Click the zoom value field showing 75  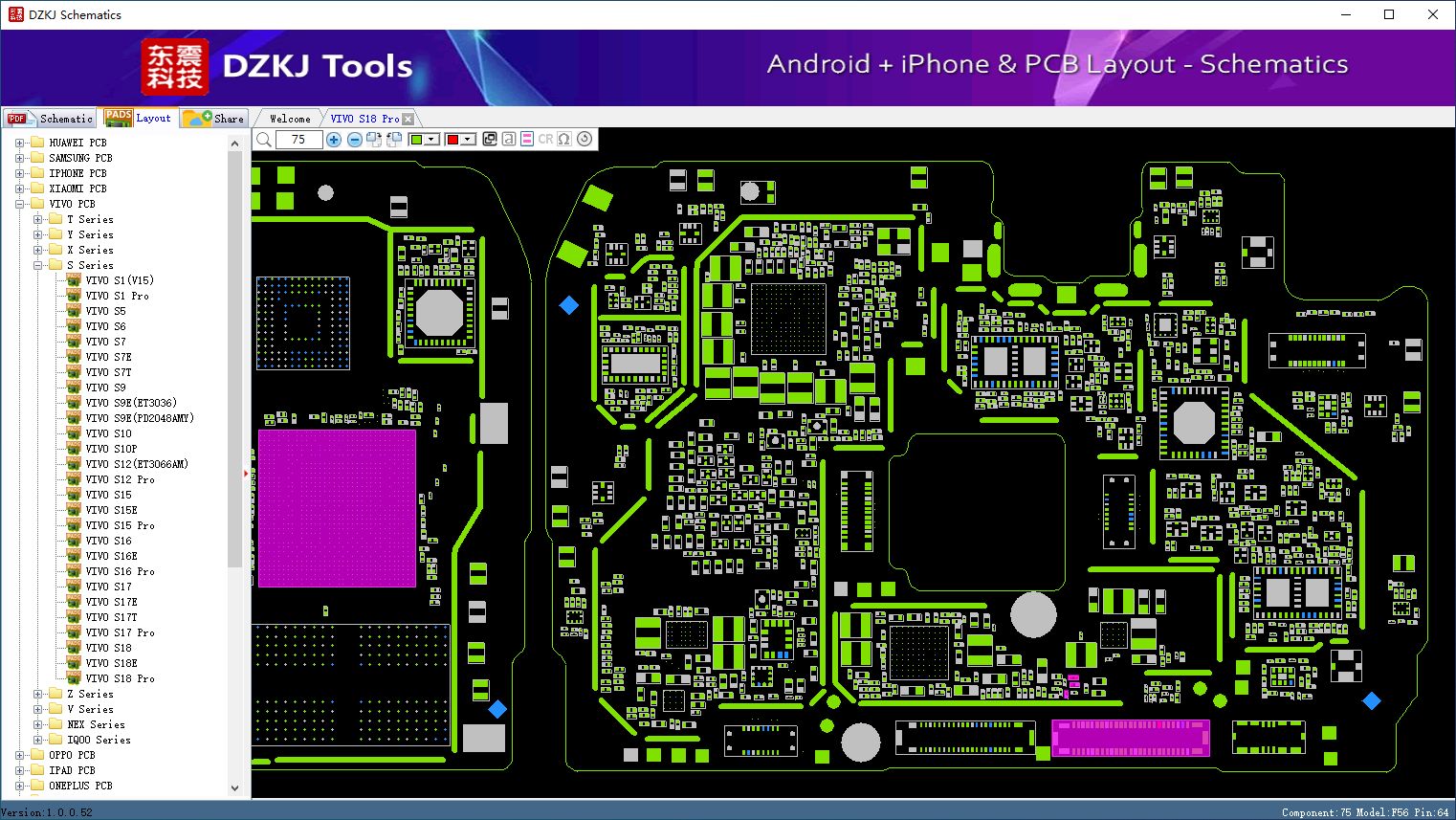[x=298, y=140]
